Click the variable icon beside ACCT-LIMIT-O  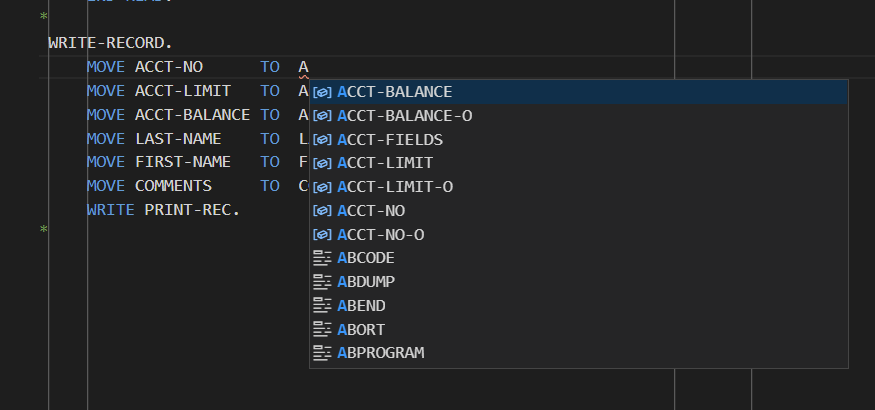click(322, 187)
